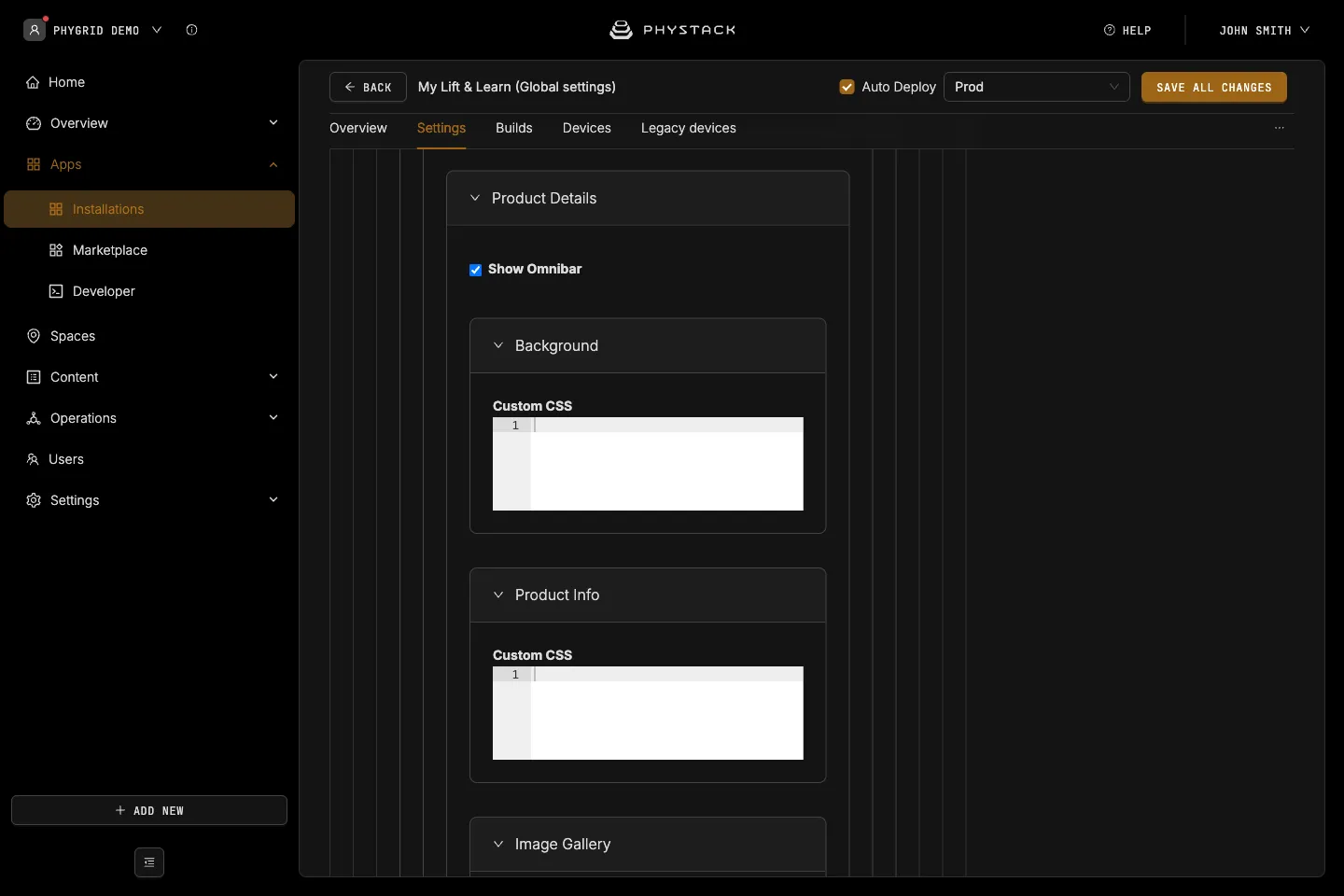Click into the Background Custom CSS editor
1344x896 pixels.
pos(648,464)
